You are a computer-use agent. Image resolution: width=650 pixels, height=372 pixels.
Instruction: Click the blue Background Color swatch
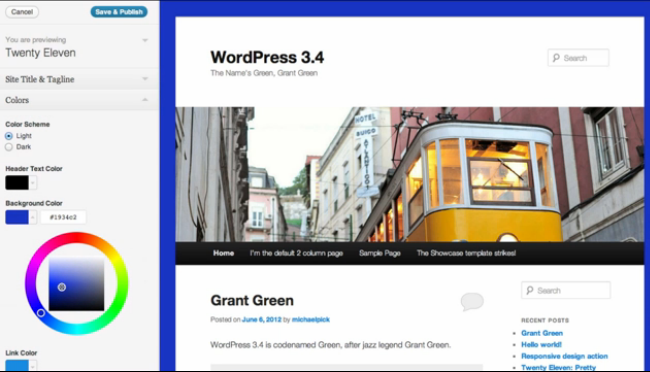coord(17,217)
